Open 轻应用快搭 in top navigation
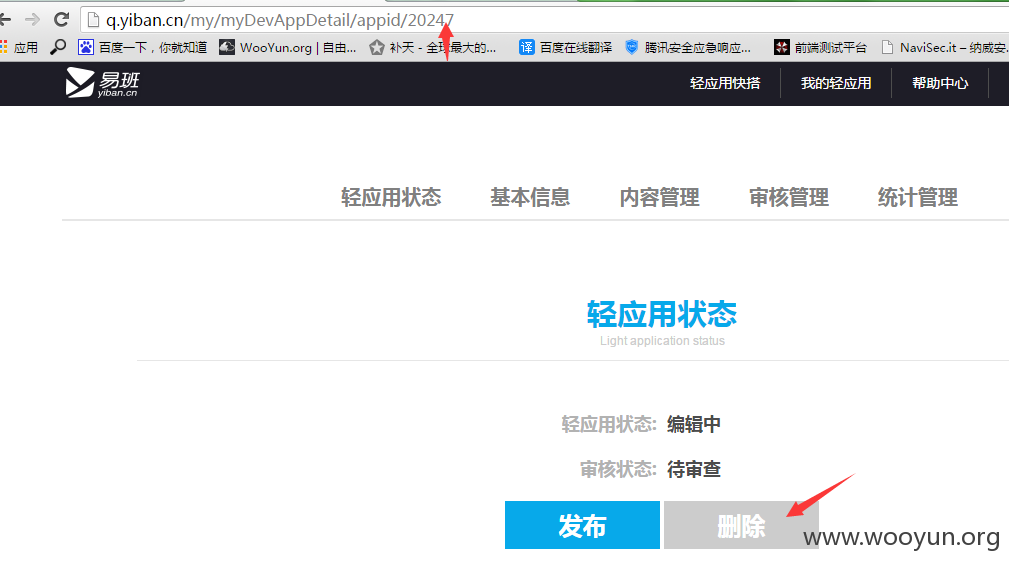The height and width of the screenshot is (566, 1009). 725,84
